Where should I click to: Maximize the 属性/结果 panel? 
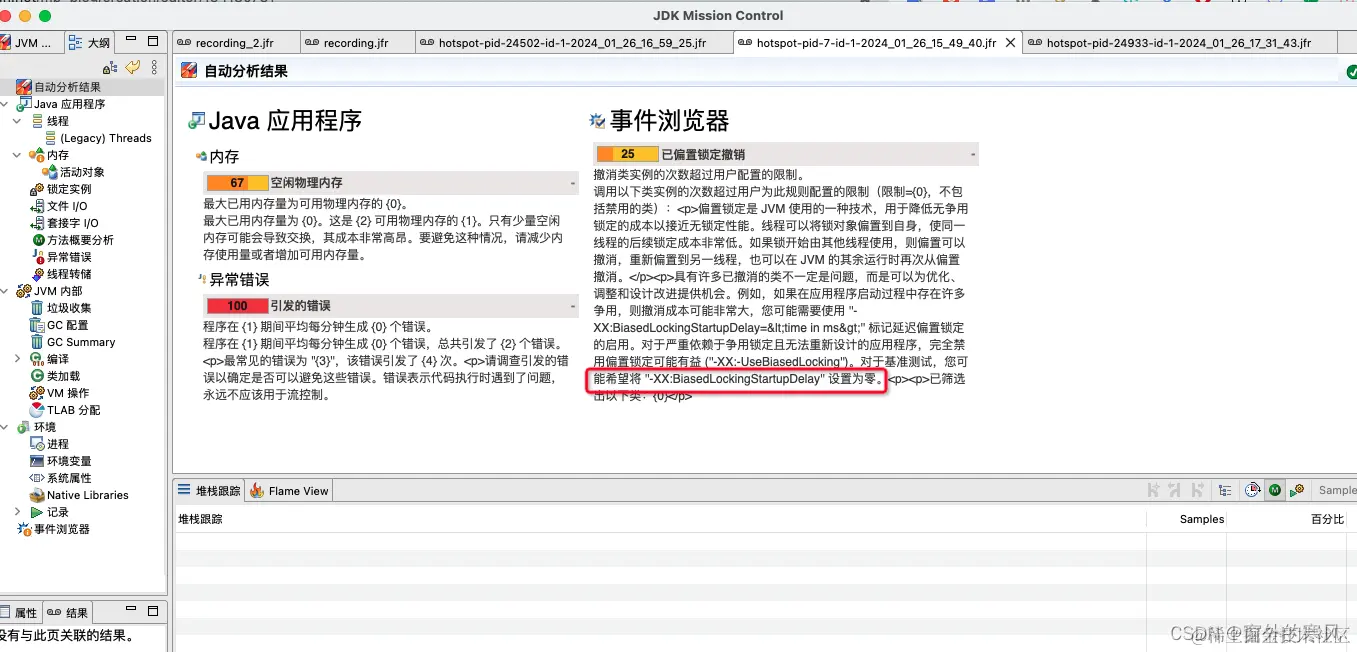(153, 610)
